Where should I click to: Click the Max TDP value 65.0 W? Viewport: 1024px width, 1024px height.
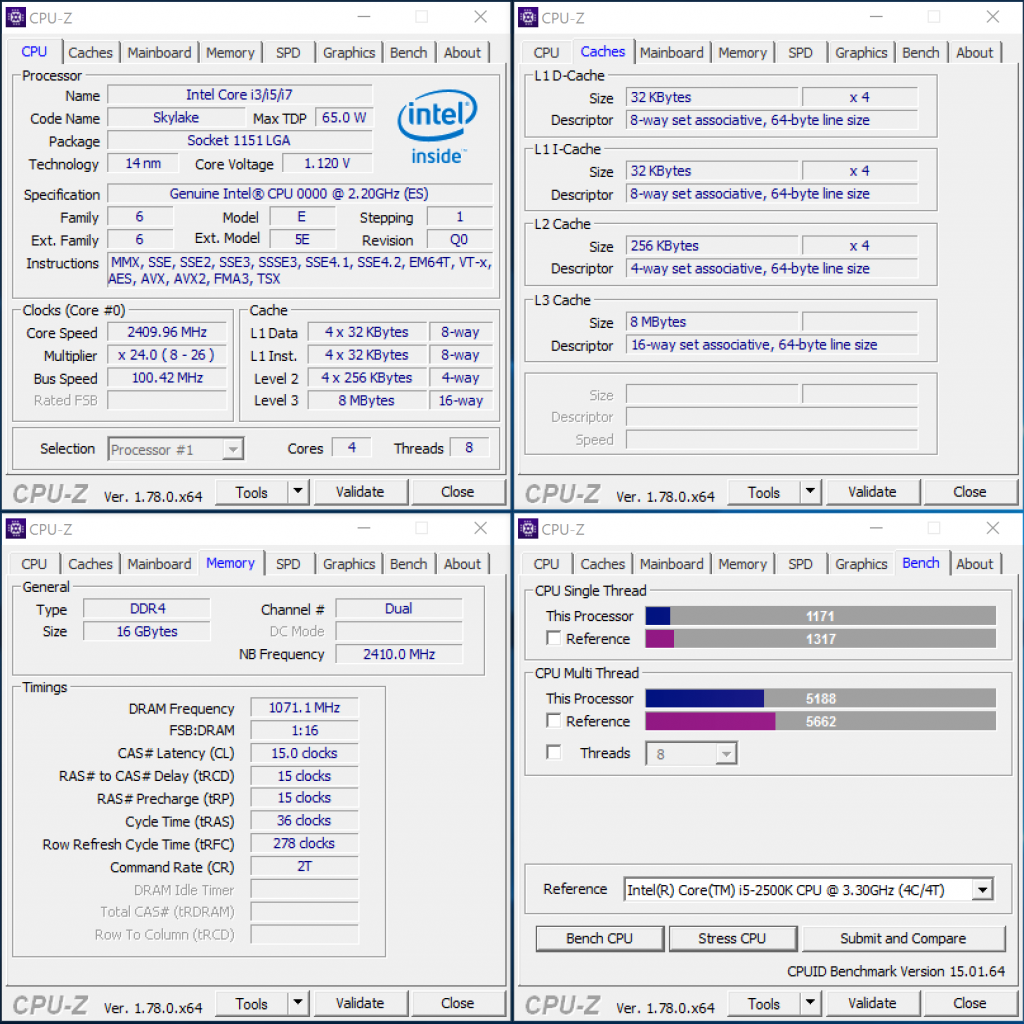[x=344, y=118]
